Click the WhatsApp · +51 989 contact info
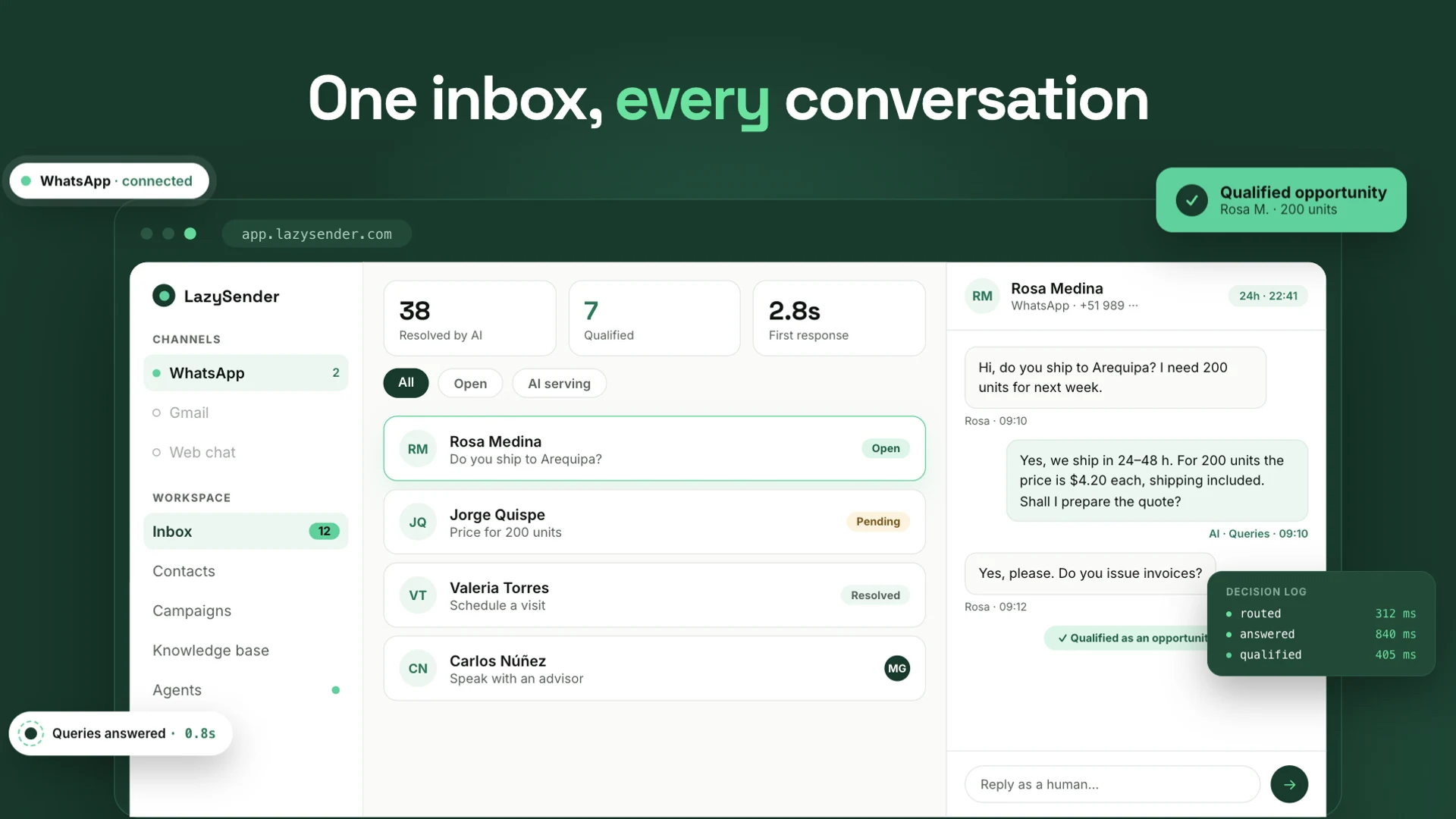 [x=1074, y=306]
